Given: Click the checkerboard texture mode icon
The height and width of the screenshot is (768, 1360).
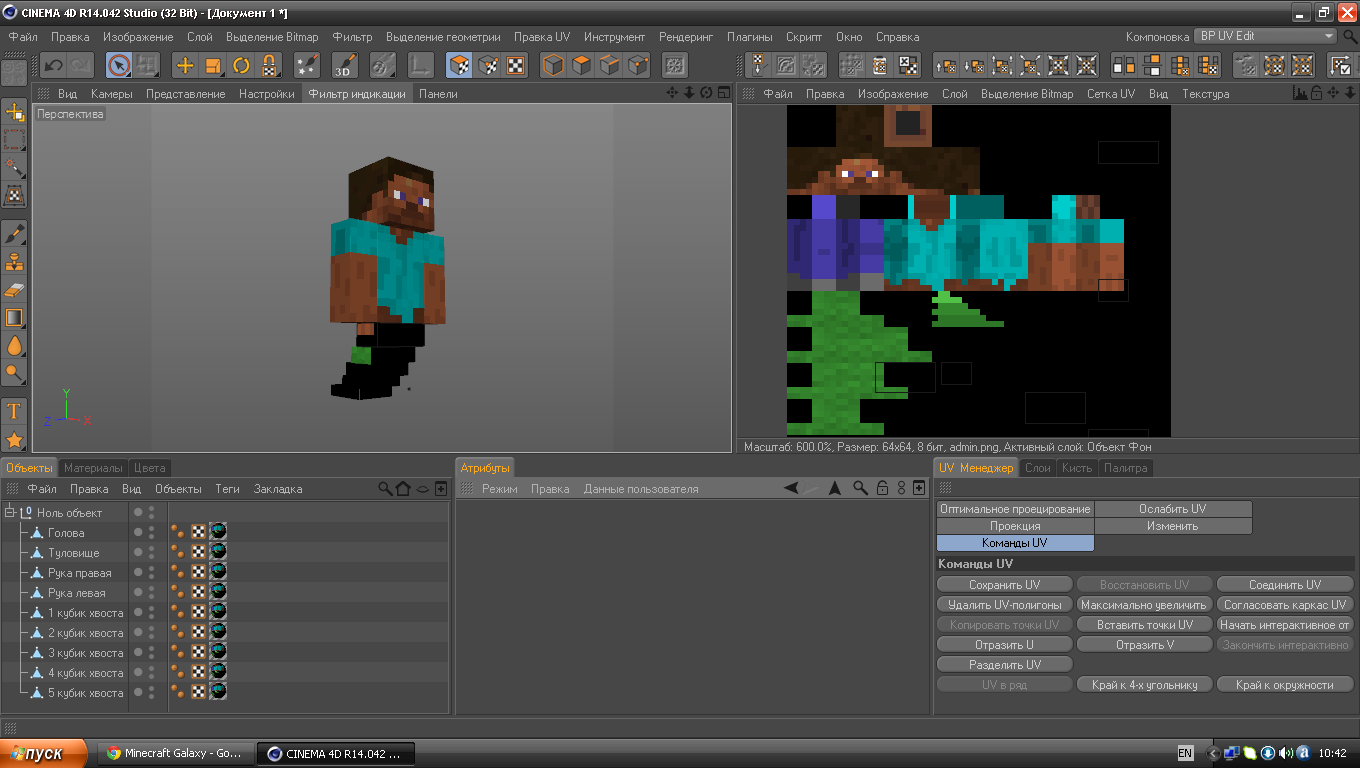Looking at the screenshot, I should (515, 66).
